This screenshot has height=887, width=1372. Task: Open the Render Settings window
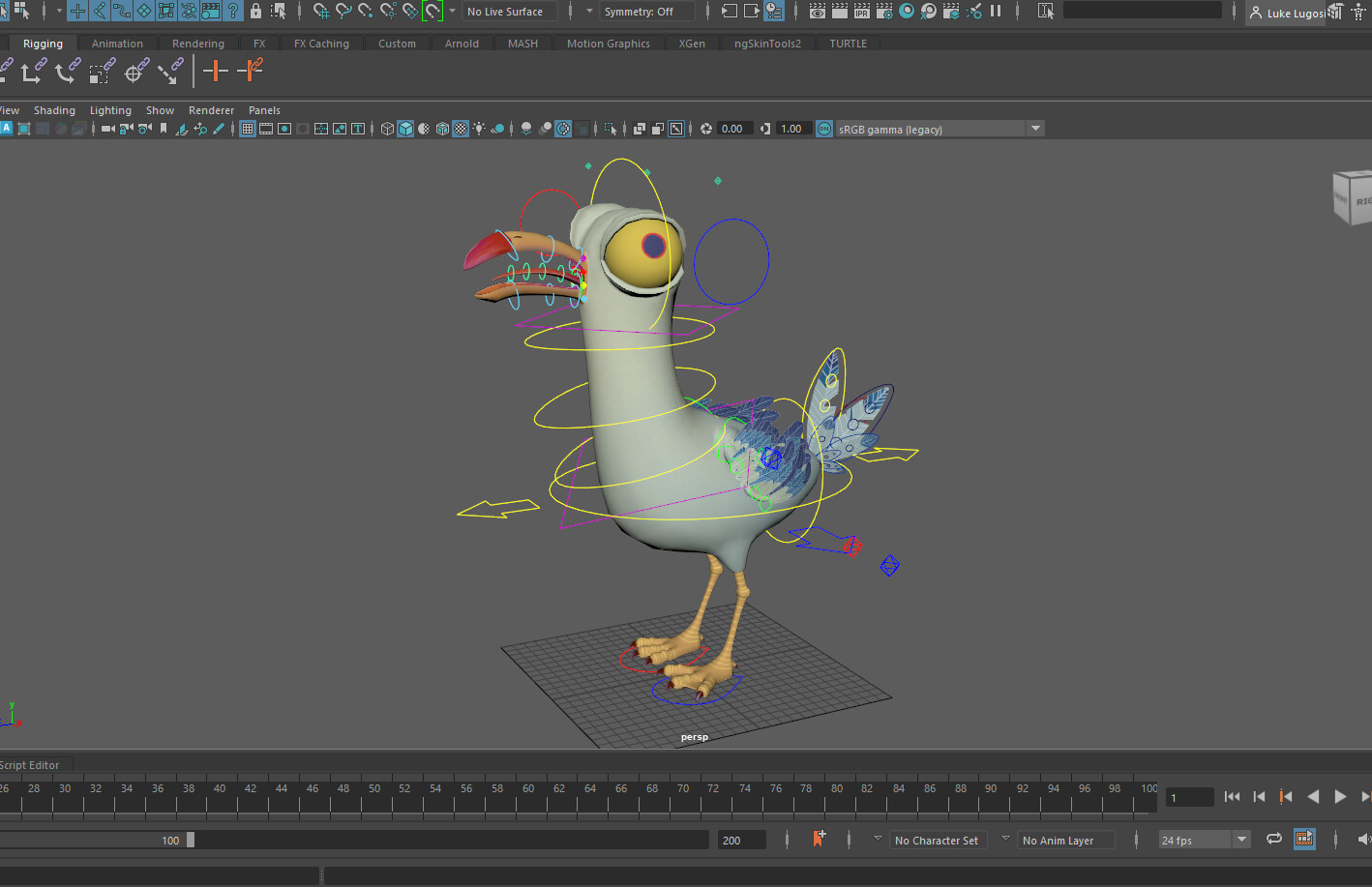(883, 11)
